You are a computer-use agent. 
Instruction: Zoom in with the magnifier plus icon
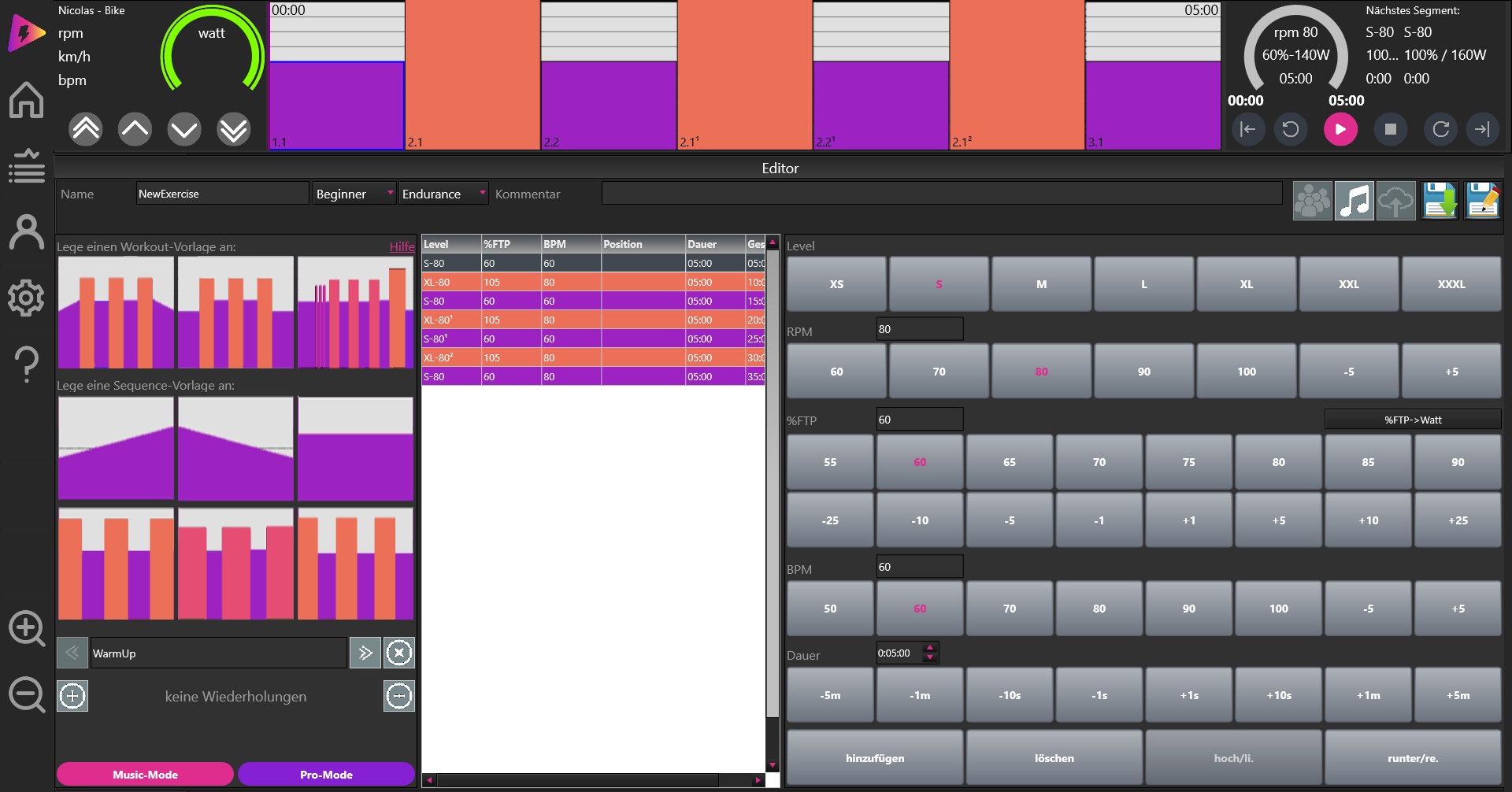26,629
